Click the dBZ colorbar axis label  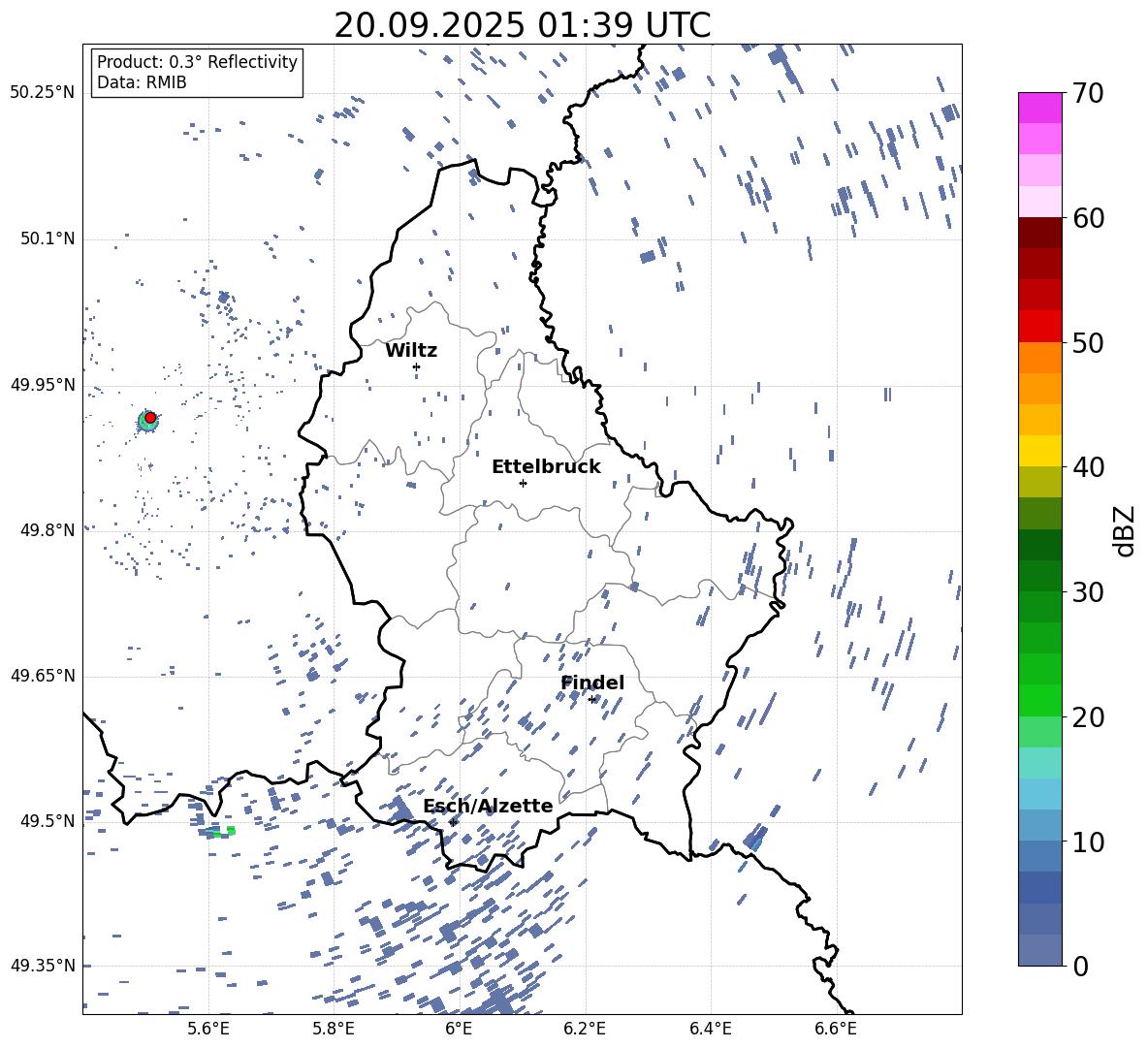(x=1125, y=530)
